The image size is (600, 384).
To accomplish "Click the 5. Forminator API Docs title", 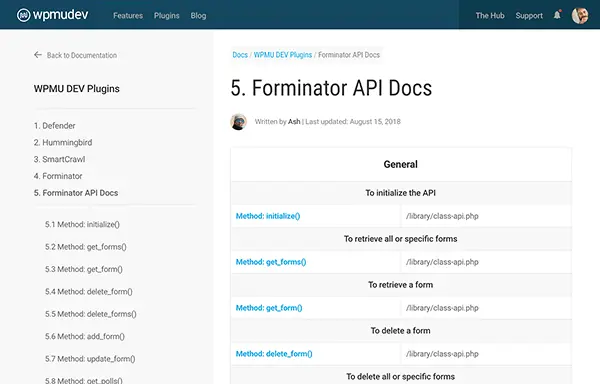I will point(331,88).
